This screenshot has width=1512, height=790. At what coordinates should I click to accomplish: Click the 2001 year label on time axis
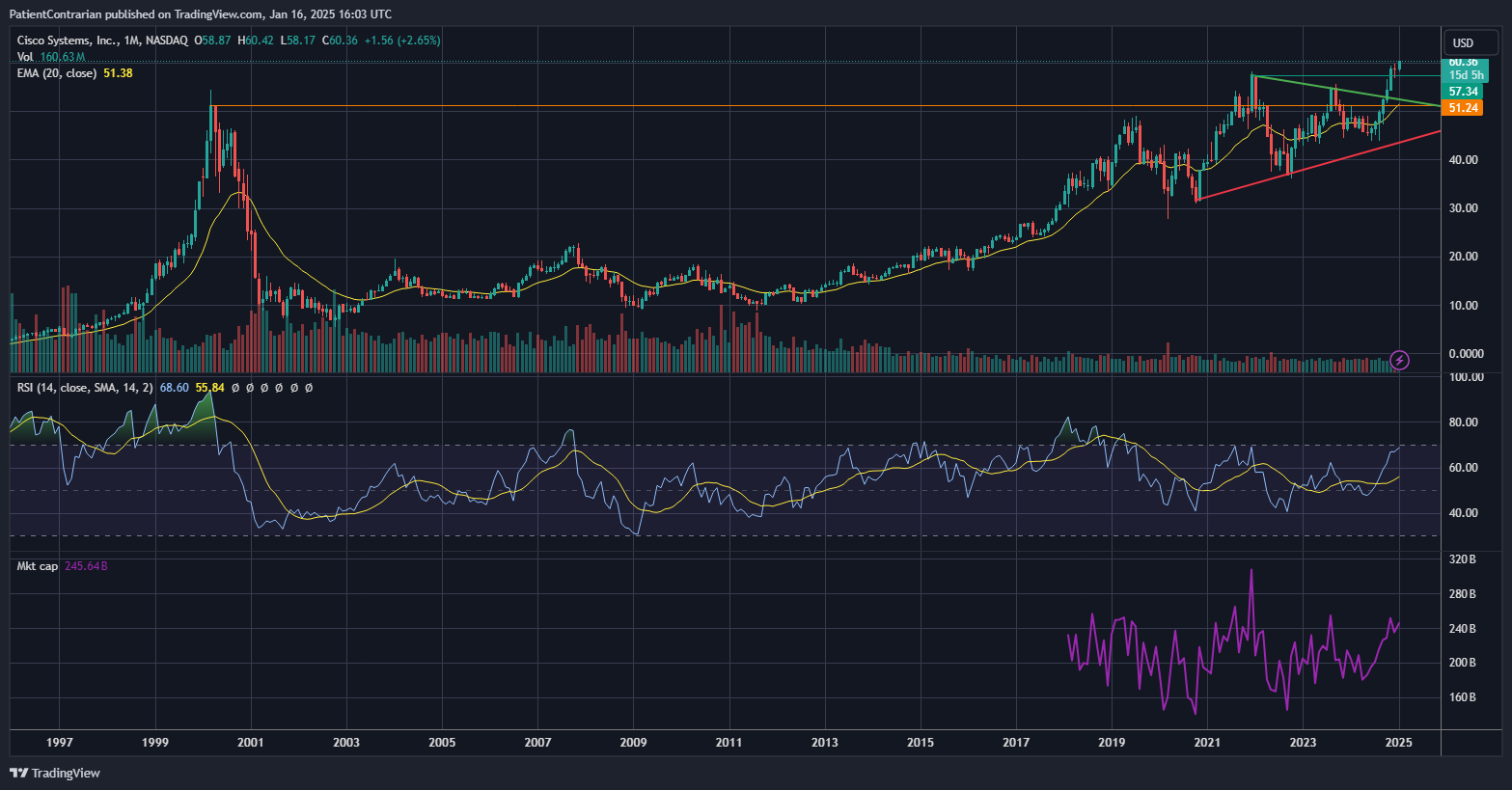point(251,742)
